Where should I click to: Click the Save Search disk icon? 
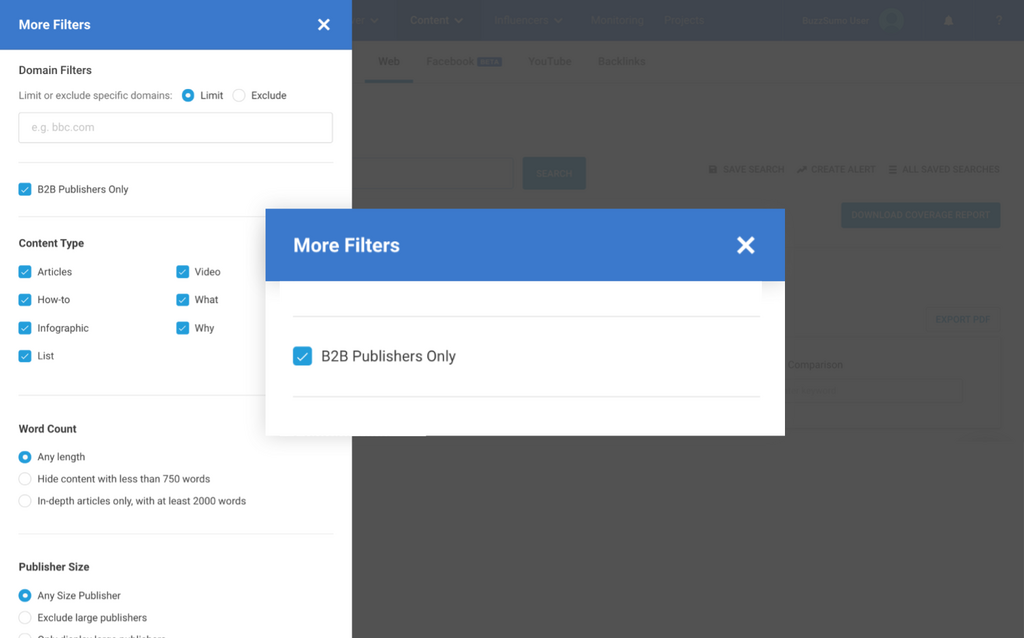(713, 170)
